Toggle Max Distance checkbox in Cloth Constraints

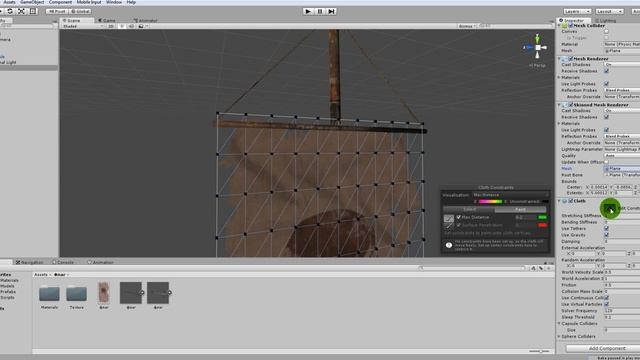point(458,217)
